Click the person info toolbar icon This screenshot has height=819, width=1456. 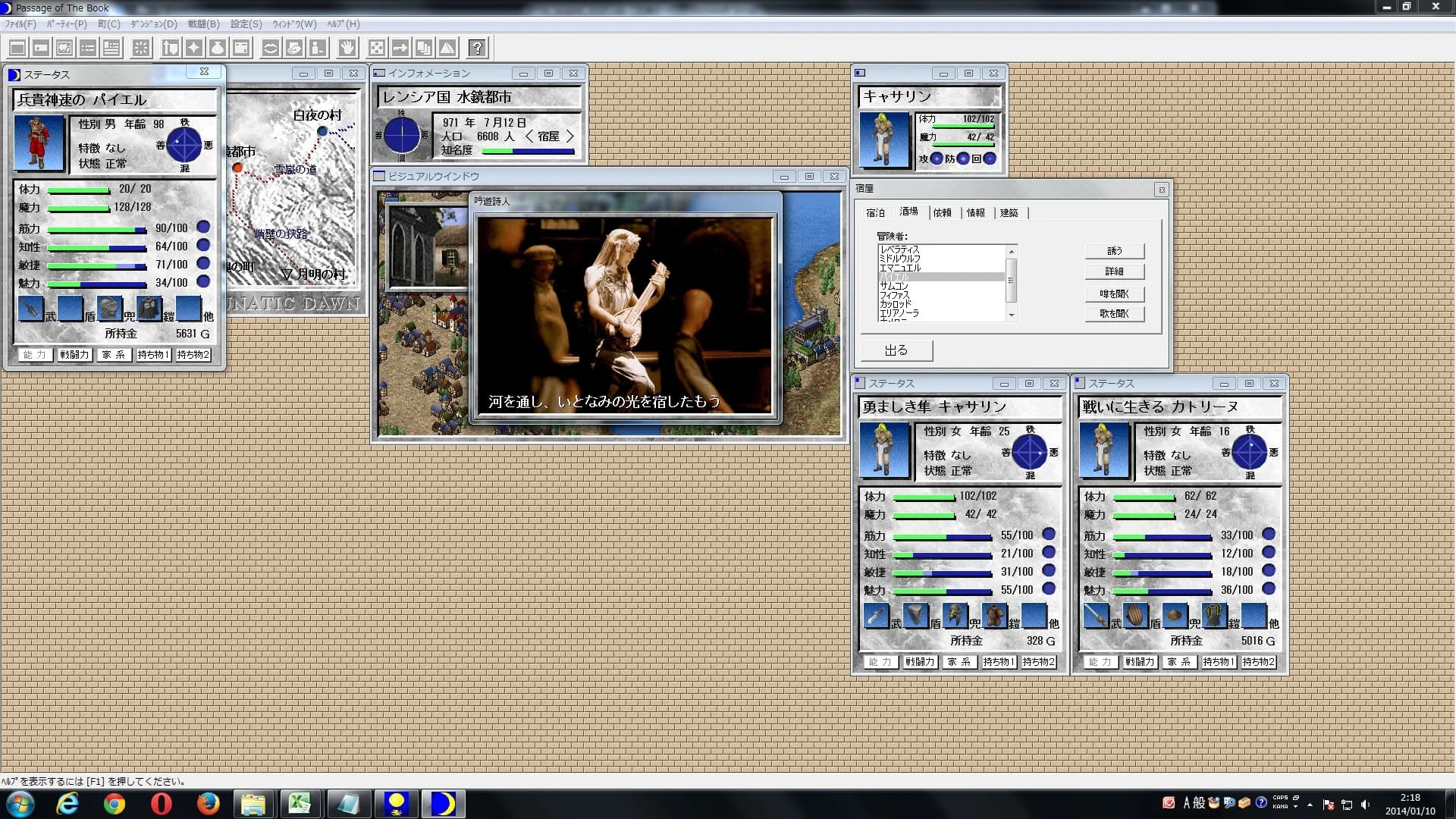click(318, 49)
